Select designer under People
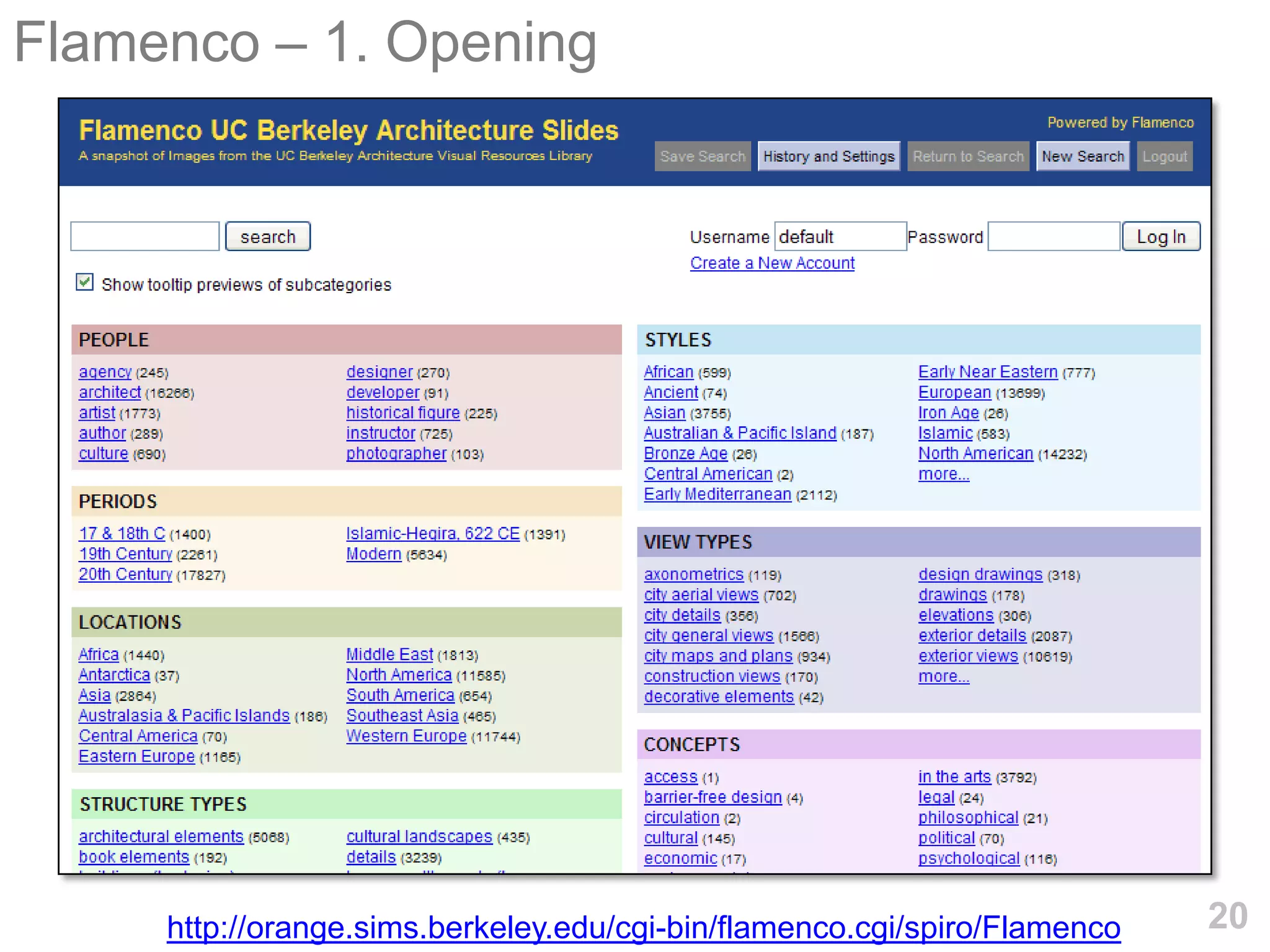 (x=380, y=372)
